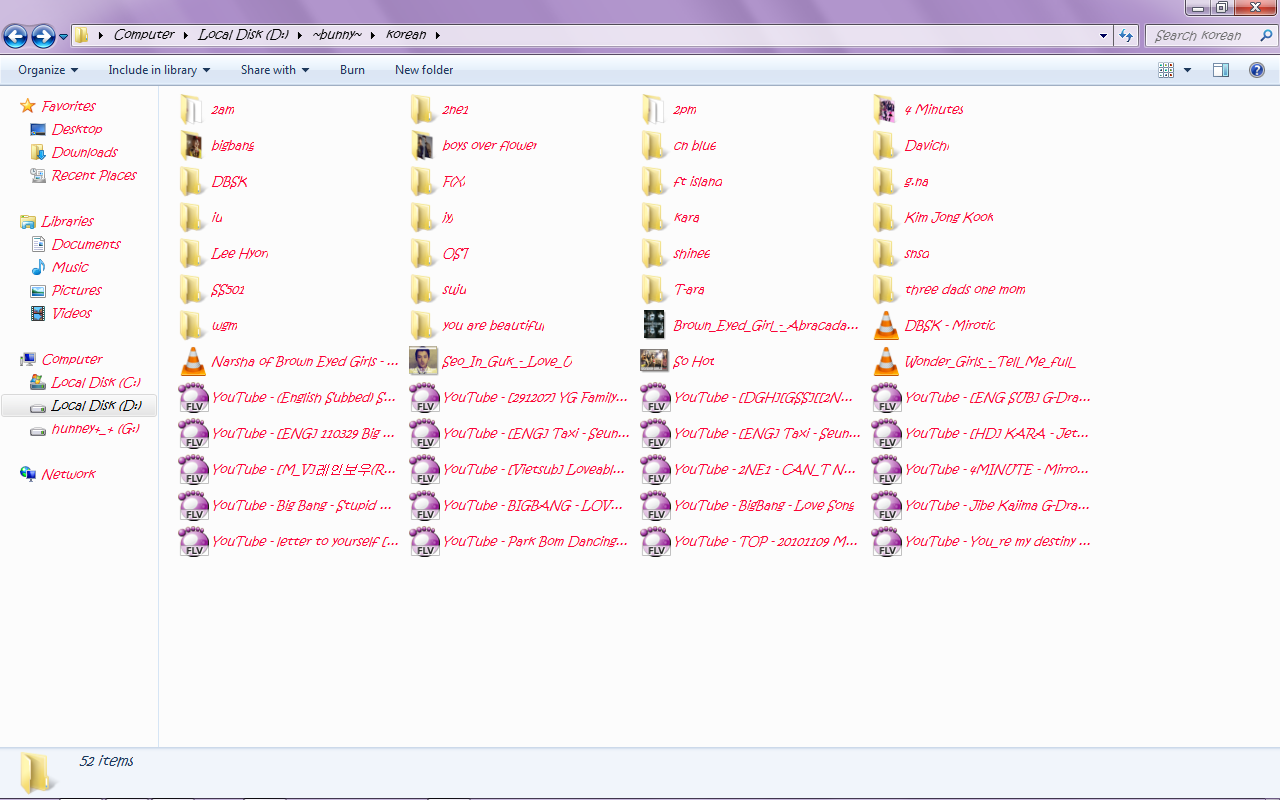The width and height of the screenshot is (1280, 800).
Task: Select Desktop in Favorites
Action: 77,129
